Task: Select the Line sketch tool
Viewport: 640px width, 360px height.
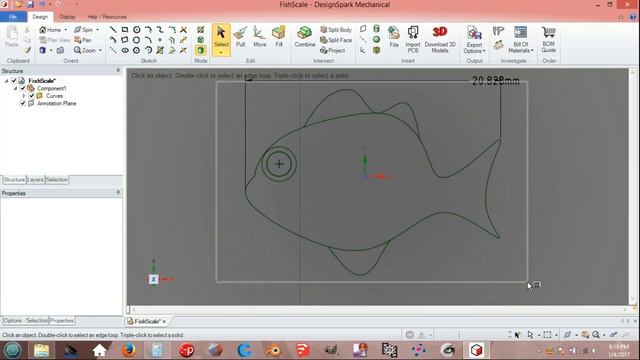Action: (x=113, y=30)
